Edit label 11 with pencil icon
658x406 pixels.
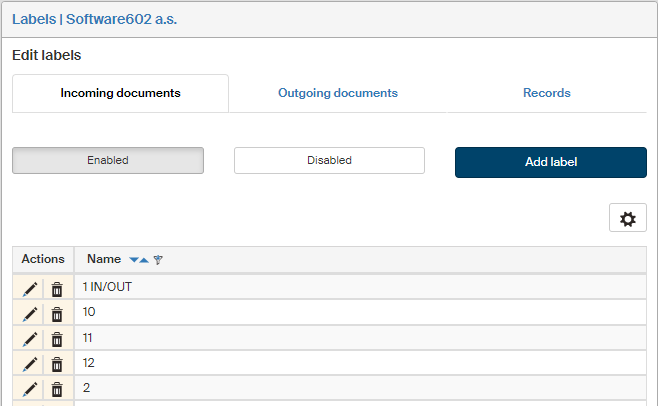pos(30,338)
